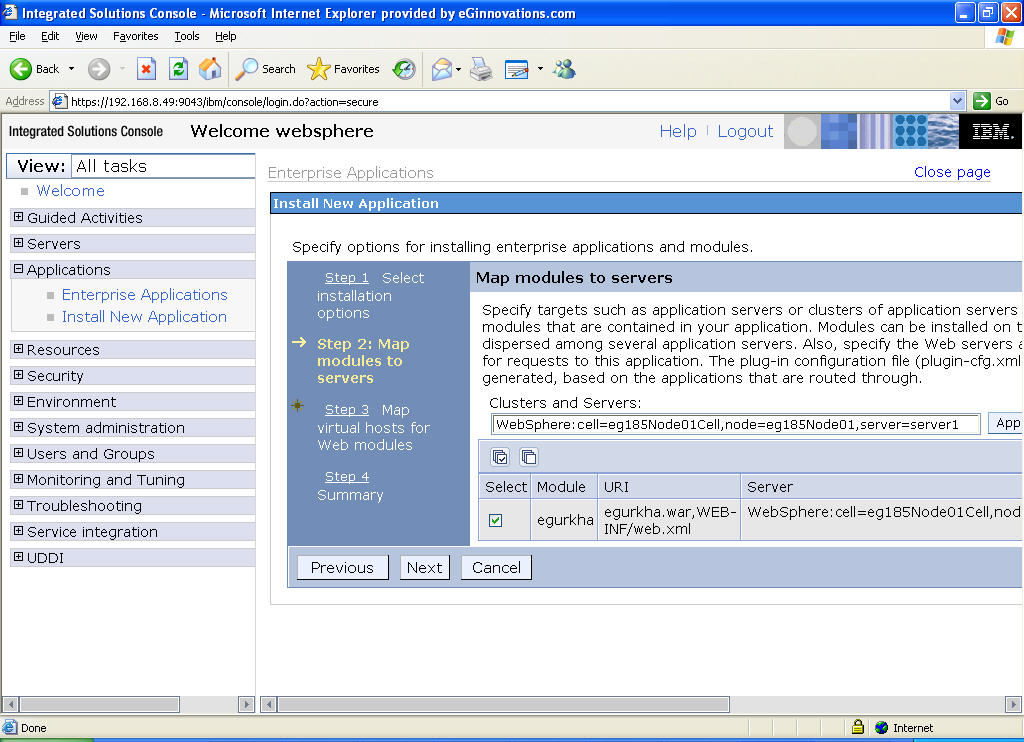Expand Users and Groups section

[x=18, y=453]
